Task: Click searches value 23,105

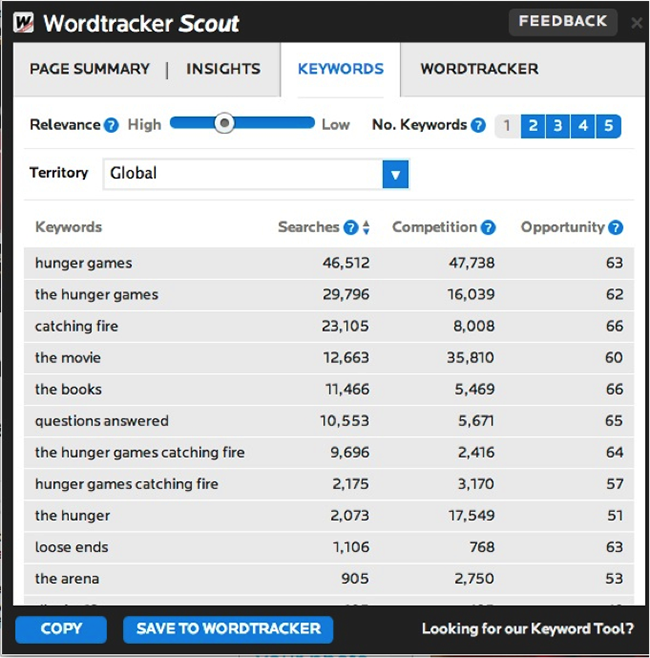Action: (345, 326)
